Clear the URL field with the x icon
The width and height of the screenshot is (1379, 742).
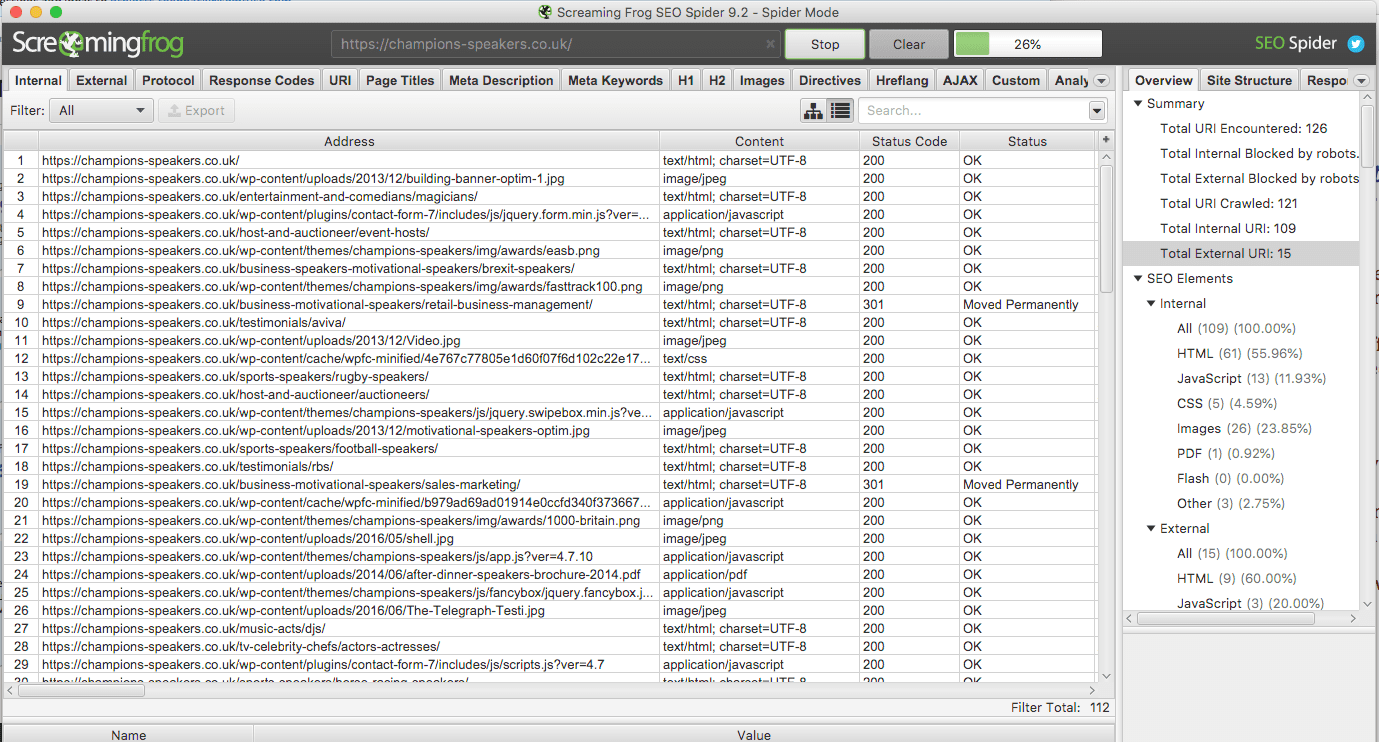(770, 44)
